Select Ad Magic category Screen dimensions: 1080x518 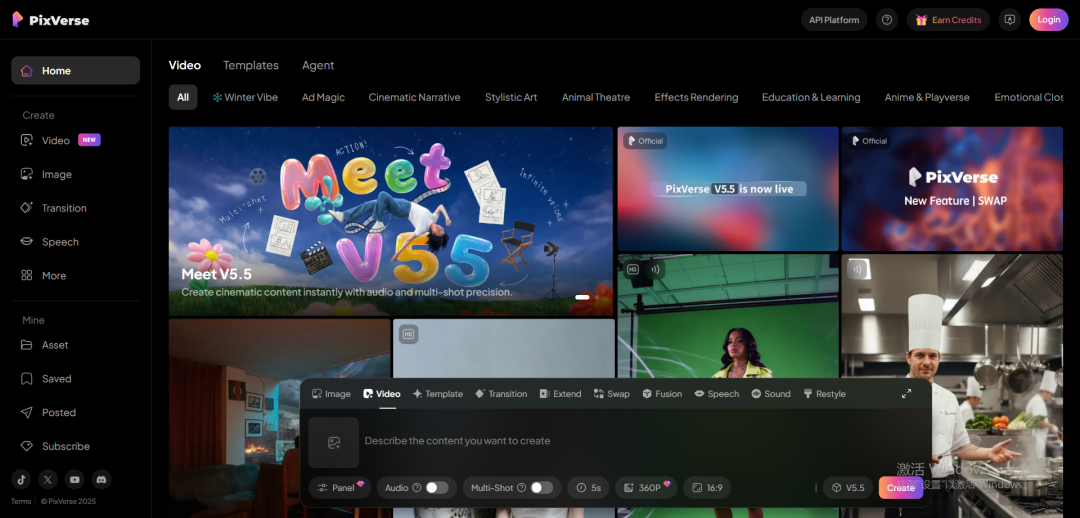point(323,97)
